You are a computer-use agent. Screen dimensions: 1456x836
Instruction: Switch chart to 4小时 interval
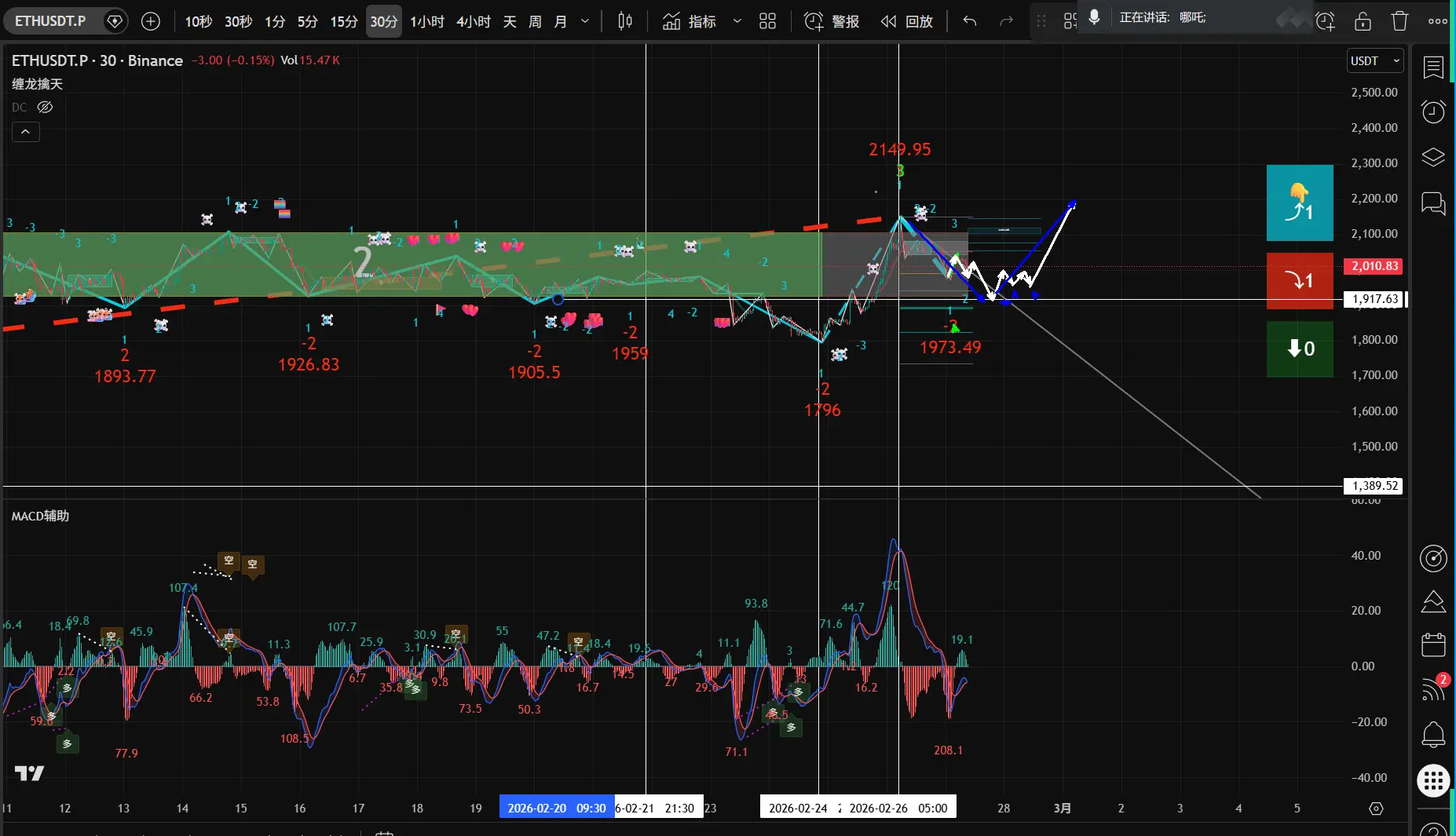pyautogui.click(x=473, y=21)
